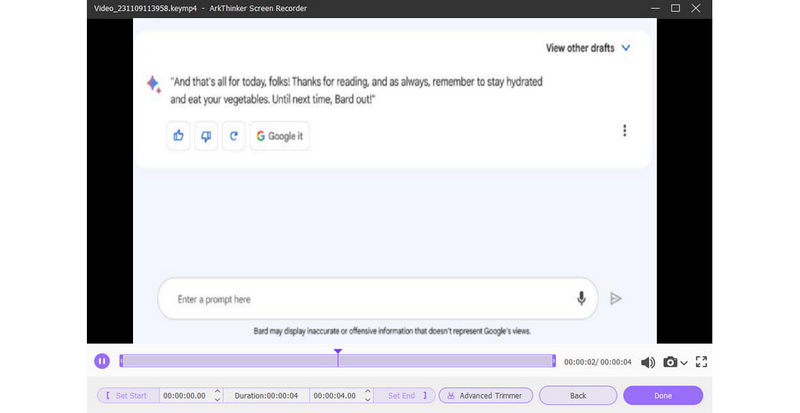800x413 pixels.
Task: Take a snapshot with camera icon
Action: click(670, 362)
